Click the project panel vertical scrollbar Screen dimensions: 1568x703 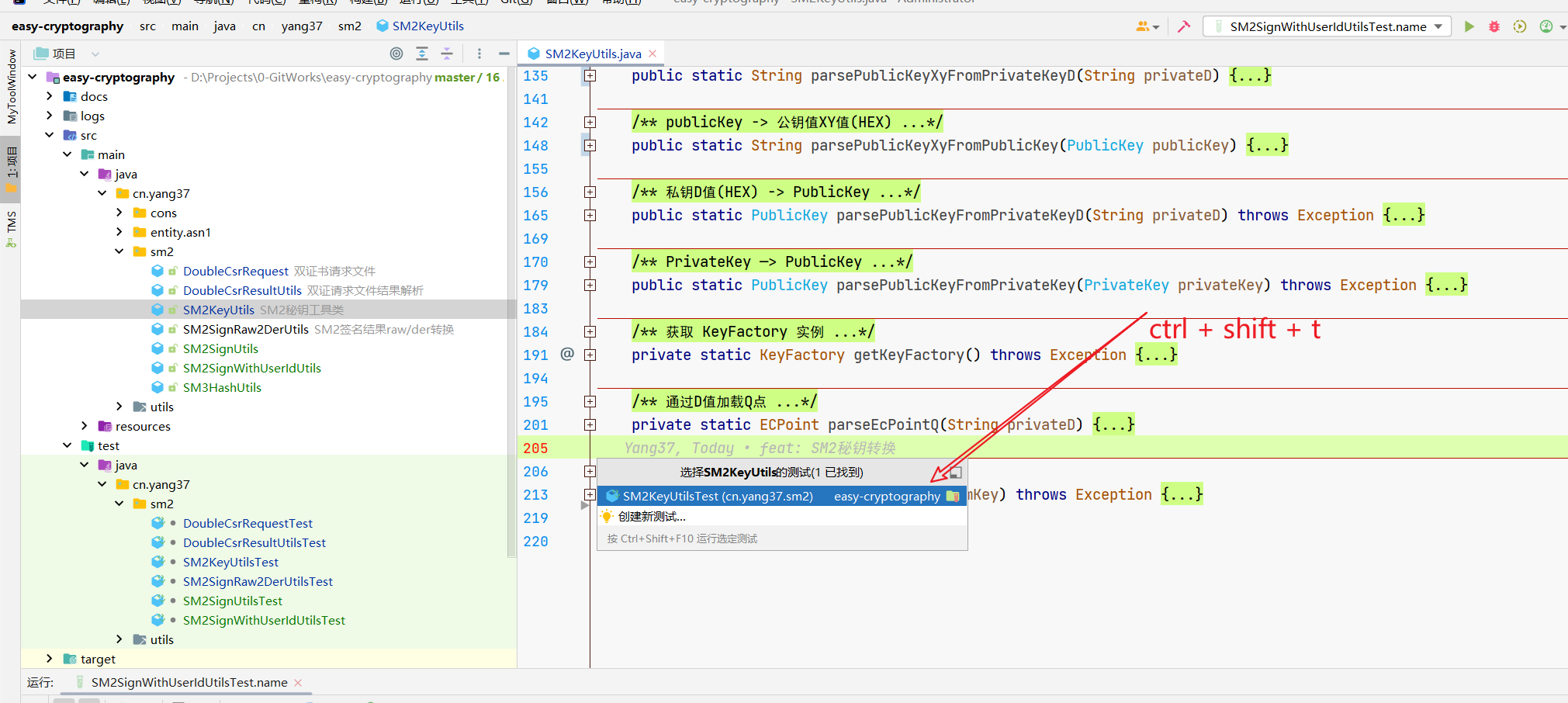pos(511,310)
